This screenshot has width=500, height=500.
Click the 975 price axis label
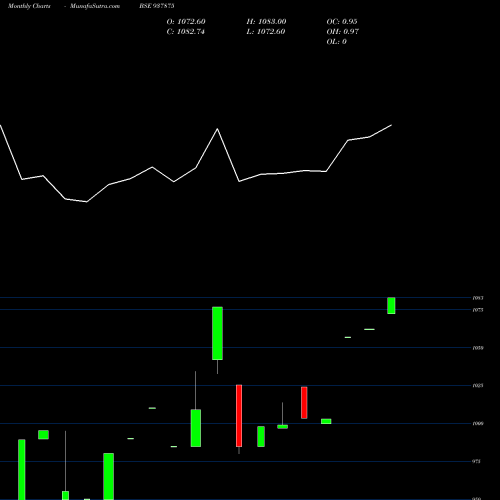coord(477,461)
